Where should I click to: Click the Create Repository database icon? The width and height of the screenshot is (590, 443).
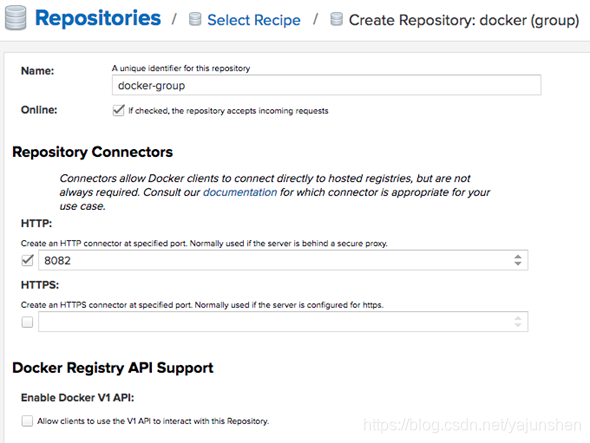pos(336,19)
